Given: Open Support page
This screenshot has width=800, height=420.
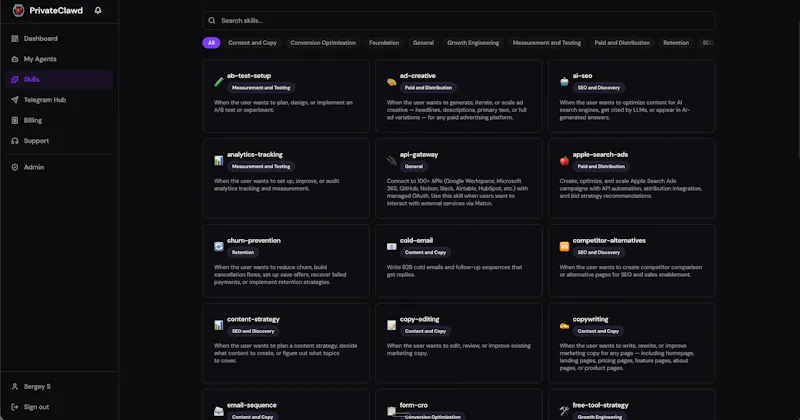Looking at the screenshot, I should (59, 140).
